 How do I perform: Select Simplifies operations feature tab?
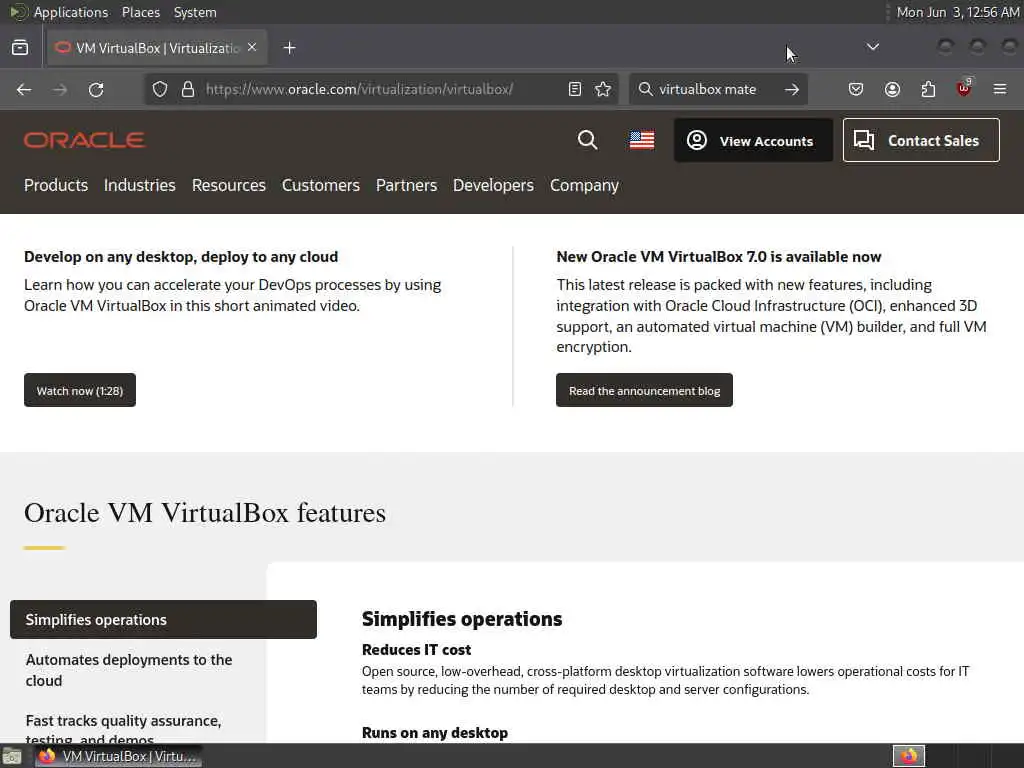(163, 620)
